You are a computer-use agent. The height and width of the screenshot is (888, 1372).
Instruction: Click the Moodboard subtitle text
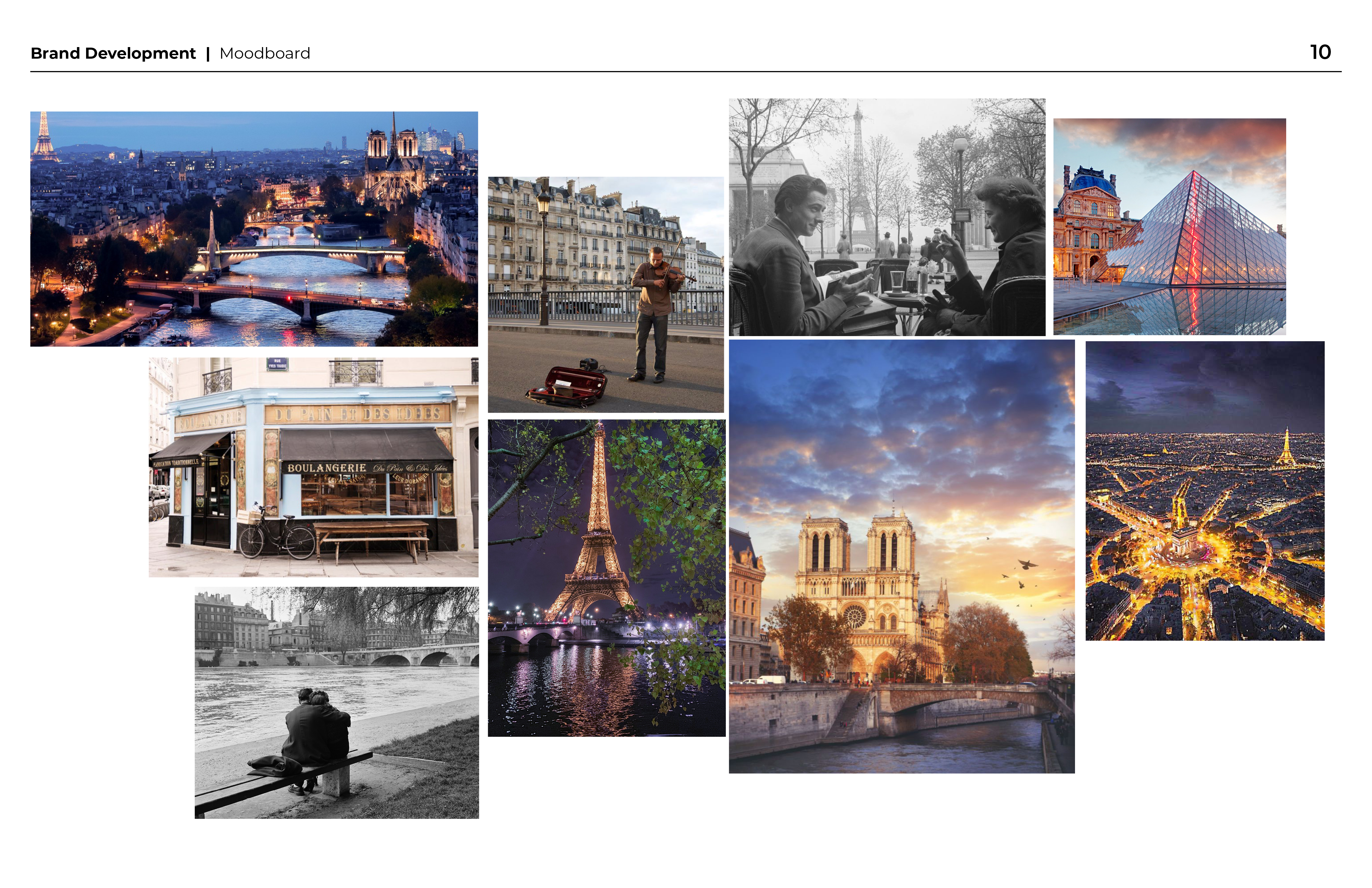(x=265, y=54)
